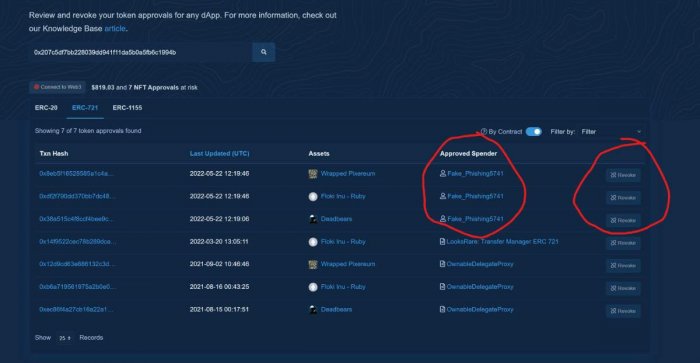Open the txn hash link in the 2022-05-22 12:19:46 Floki Inu row
This screenshot has width=700, height=363.
76,196
